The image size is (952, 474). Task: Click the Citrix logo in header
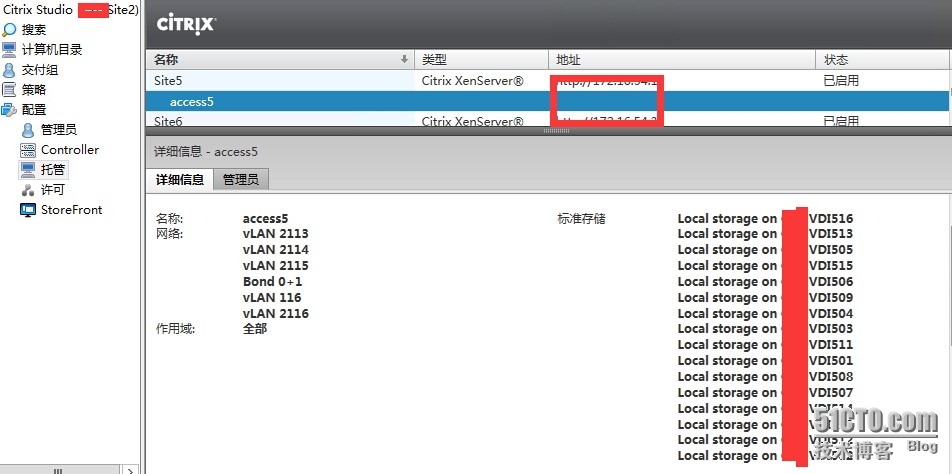(x=186, y=24)
